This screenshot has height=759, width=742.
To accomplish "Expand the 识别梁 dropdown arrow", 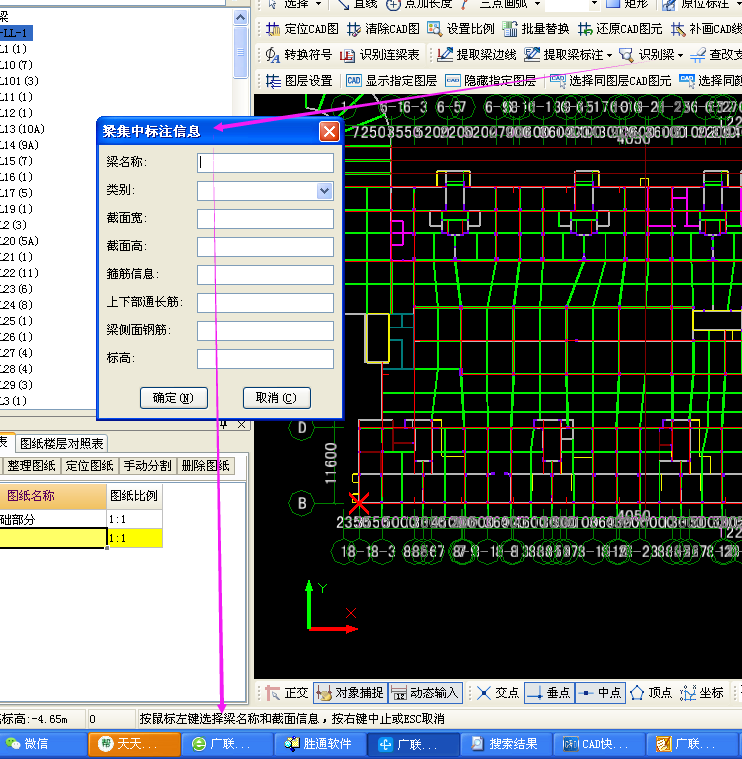I will [x=680, y=55].
